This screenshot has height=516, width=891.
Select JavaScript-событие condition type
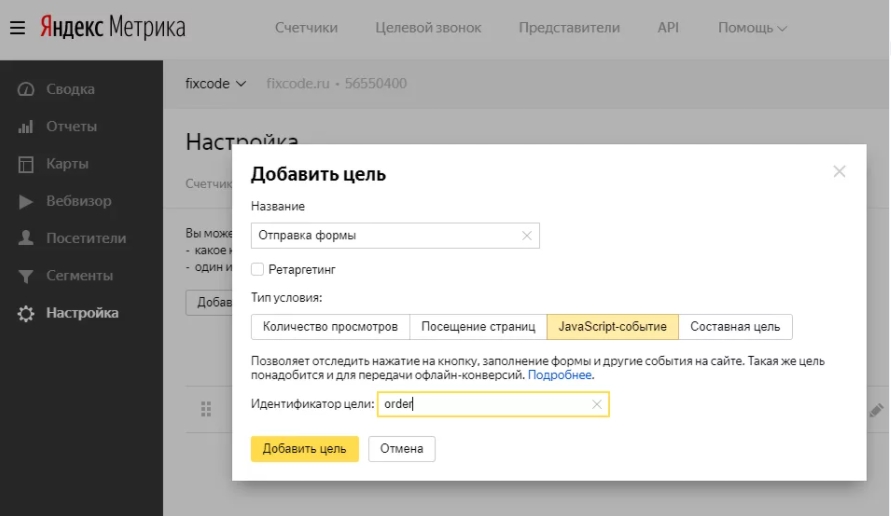point(613,327)
